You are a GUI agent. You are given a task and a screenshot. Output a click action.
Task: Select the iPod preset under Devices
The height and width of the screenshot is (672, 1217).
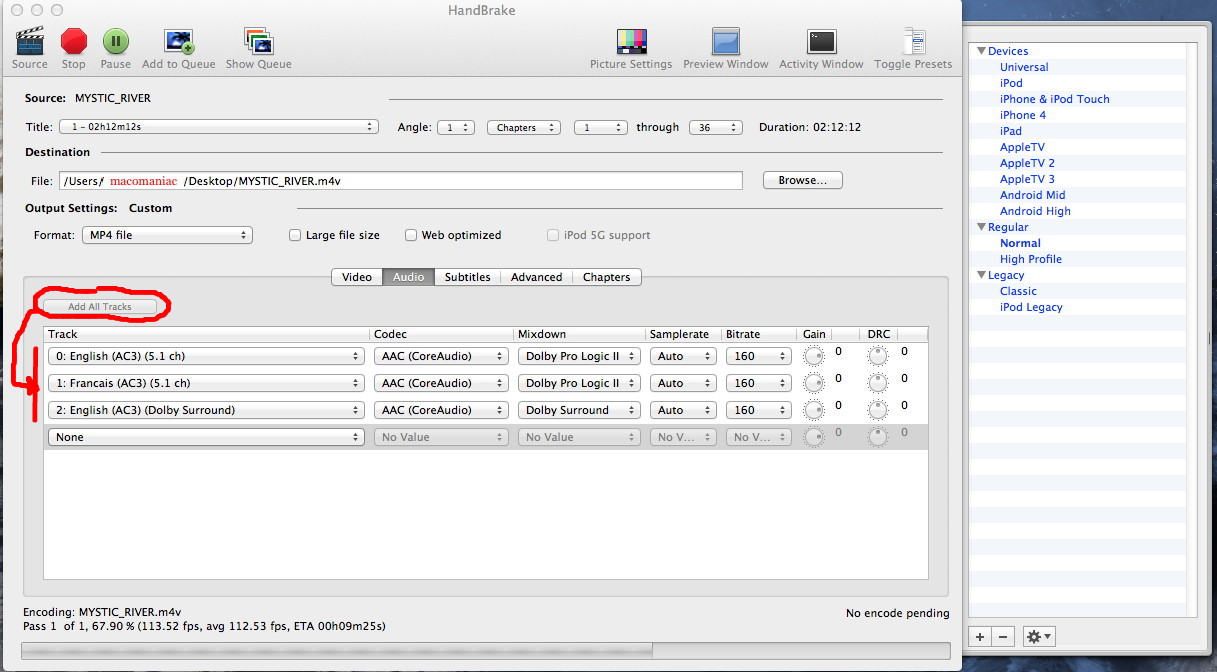pos(1011,83)
